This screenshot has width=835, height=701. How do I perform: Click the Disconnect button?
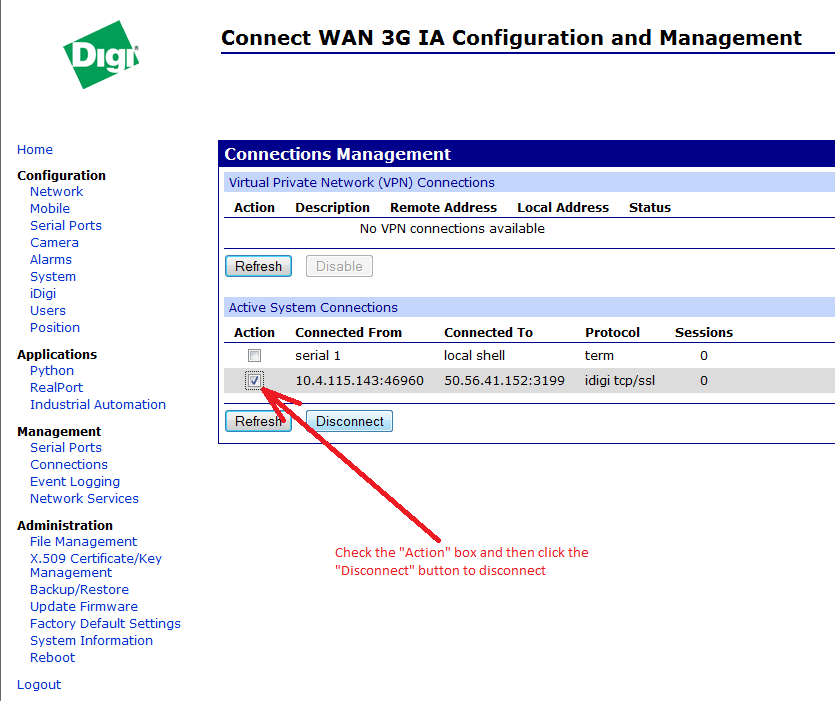[x=349, y=422]
